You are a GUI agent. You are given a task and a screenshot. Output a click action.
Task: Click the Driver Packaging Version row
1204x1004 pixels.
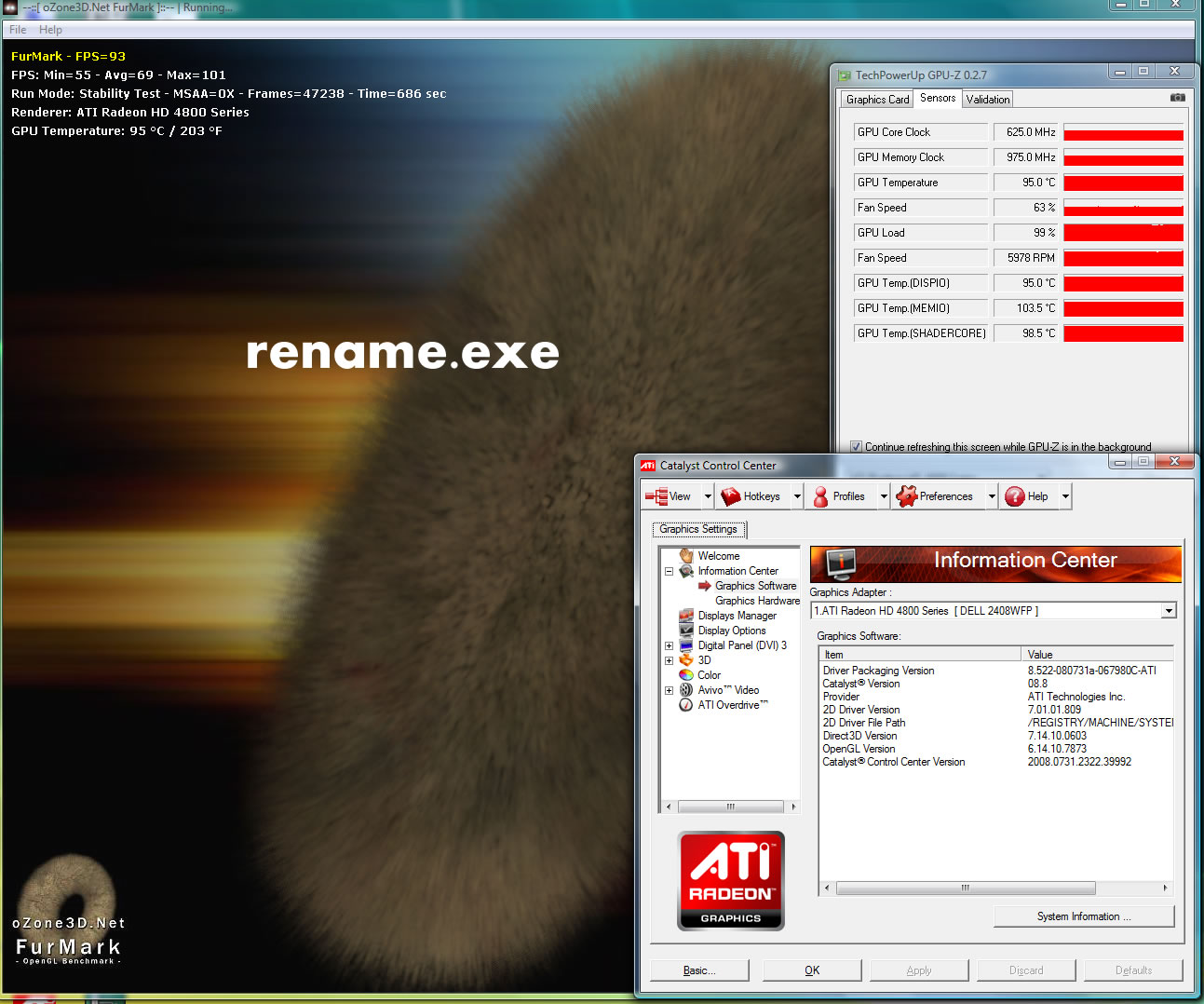tap(996, 671)
